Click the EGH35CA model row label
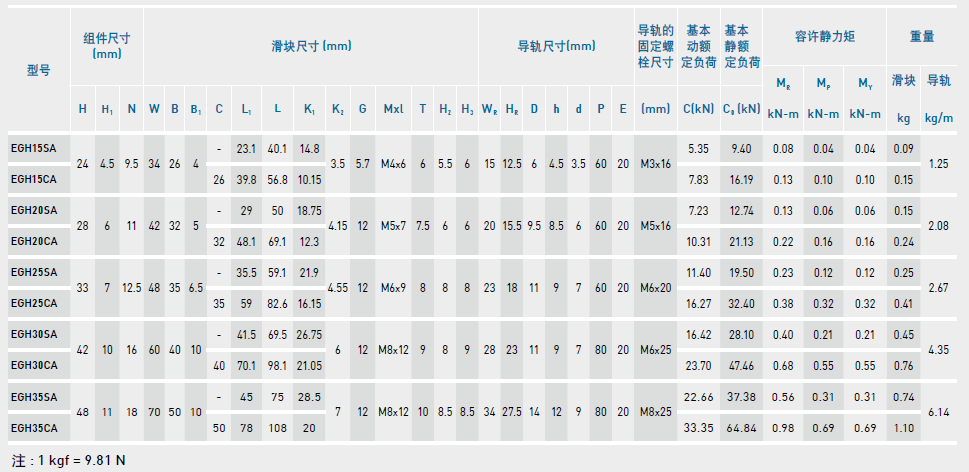The width and height of the screenshot is (969, 472). pos(34,426)
